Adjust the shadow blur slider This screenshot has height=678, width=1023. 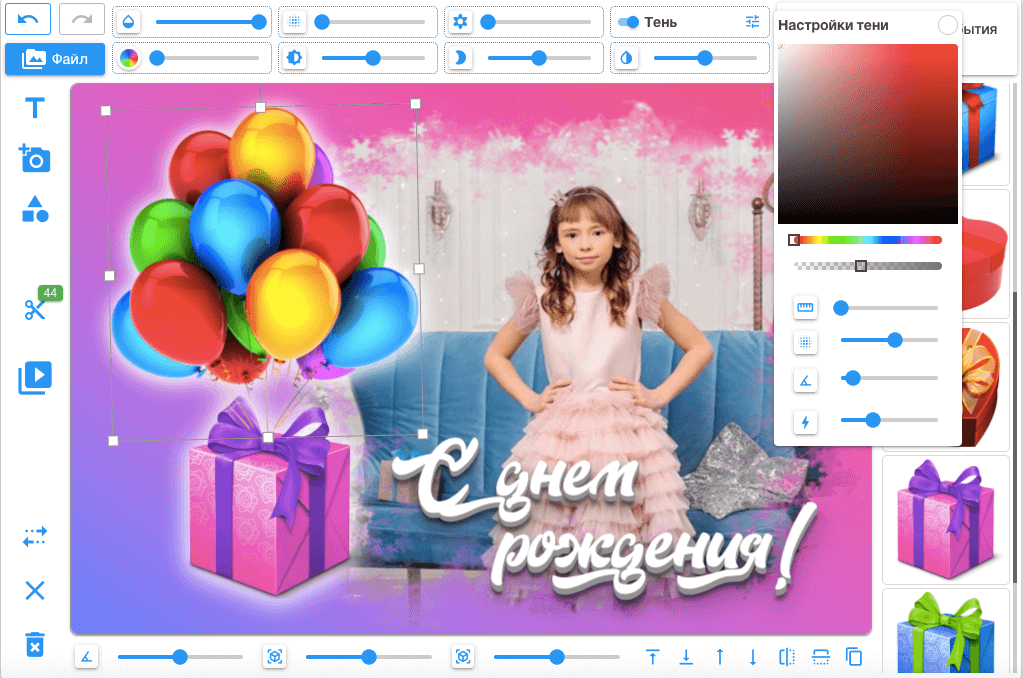[x=889, y=340]
